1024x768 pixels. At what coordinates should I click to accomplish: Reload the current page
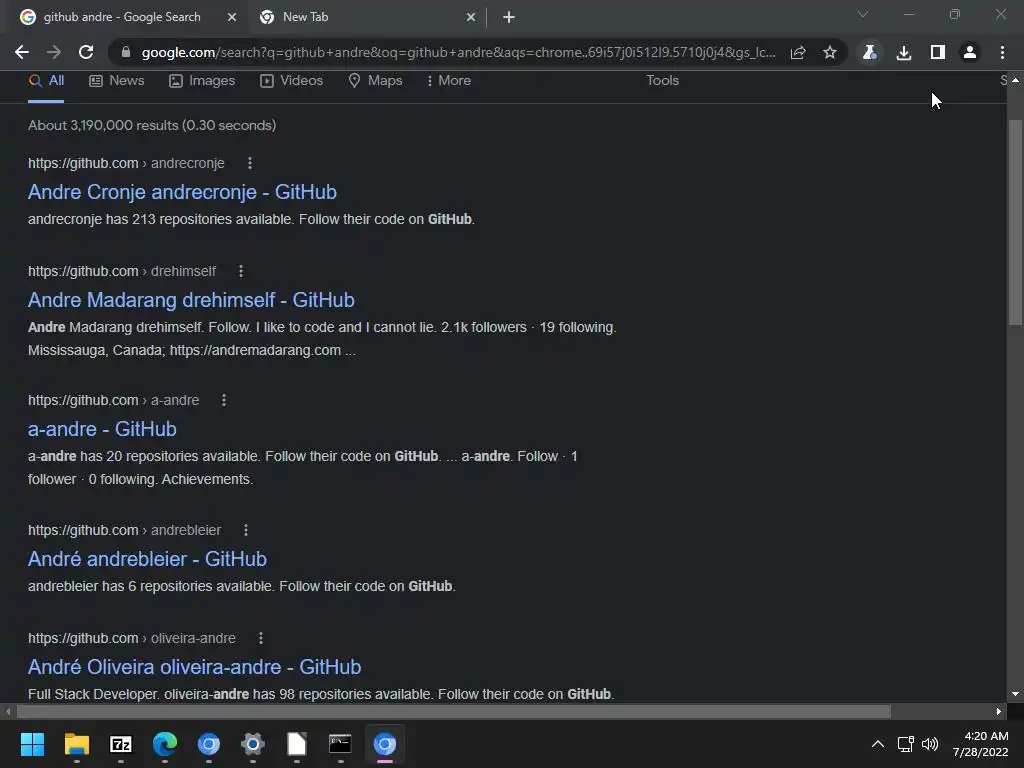coord(86,52)
